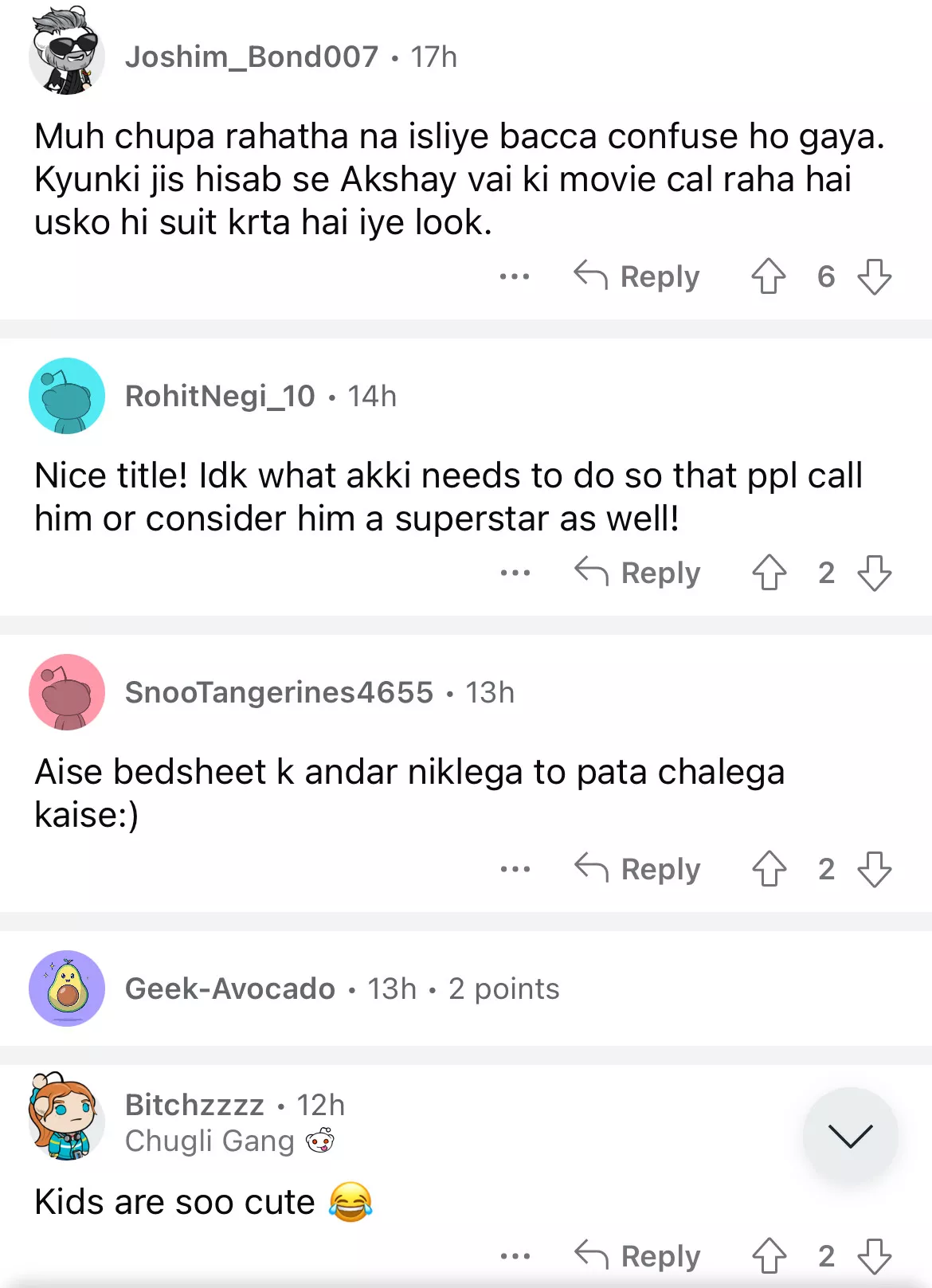Reply to Joshim_Bond007's comment

click(x=637, y=276)
